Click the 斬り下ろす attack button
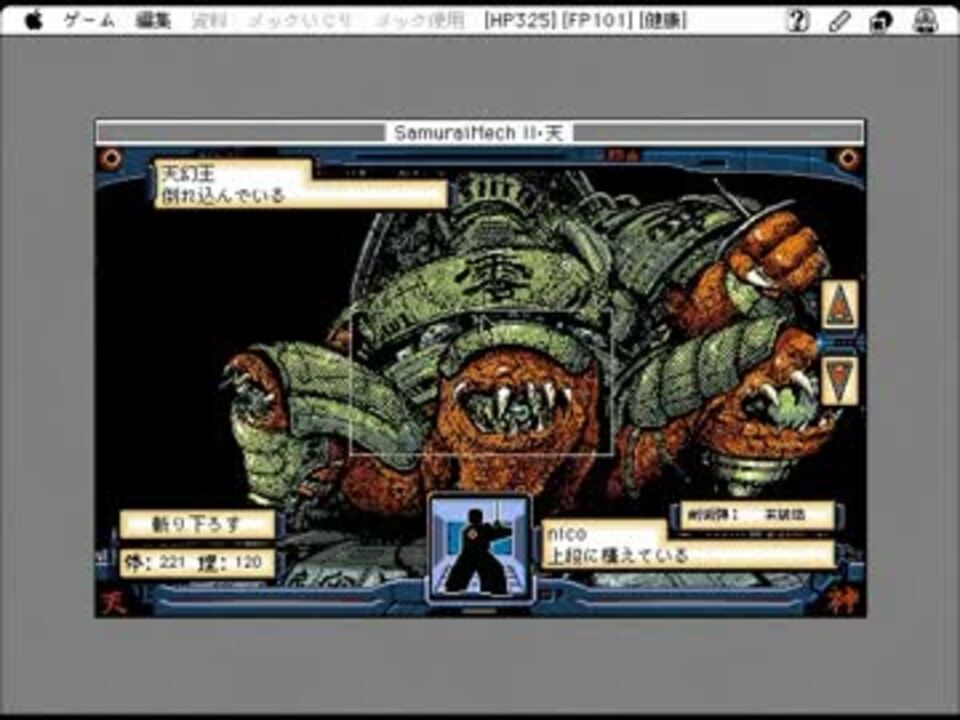The height and width of the screenshot is (720, 960). (x=197, y=524)
